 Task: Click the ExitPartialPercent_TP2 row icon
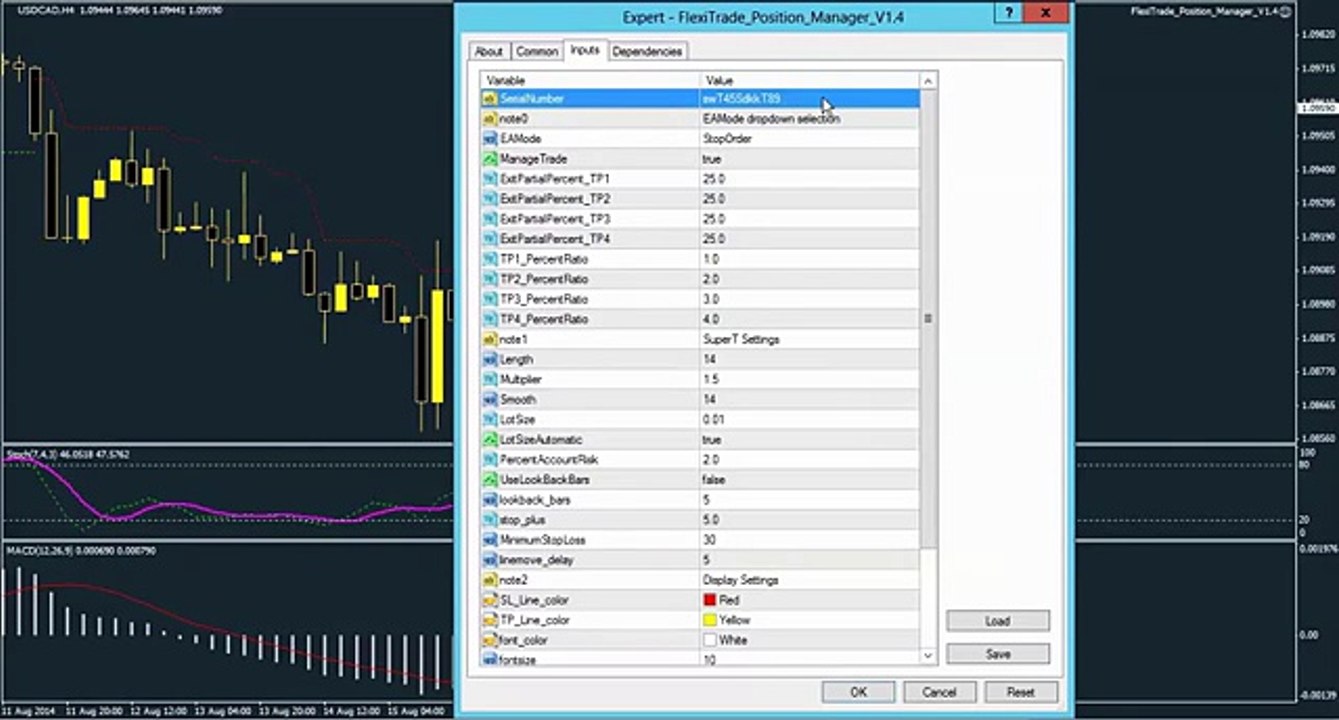click(490, 199)
